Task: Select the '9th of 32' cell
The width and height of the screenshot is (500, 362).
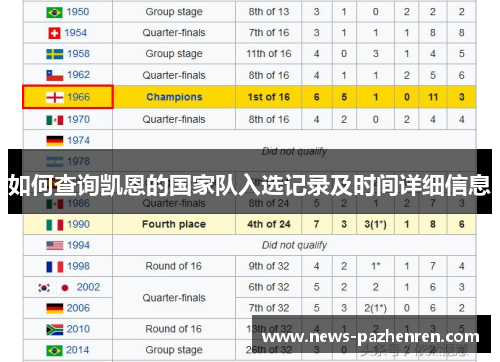Action: pos(269,266)
